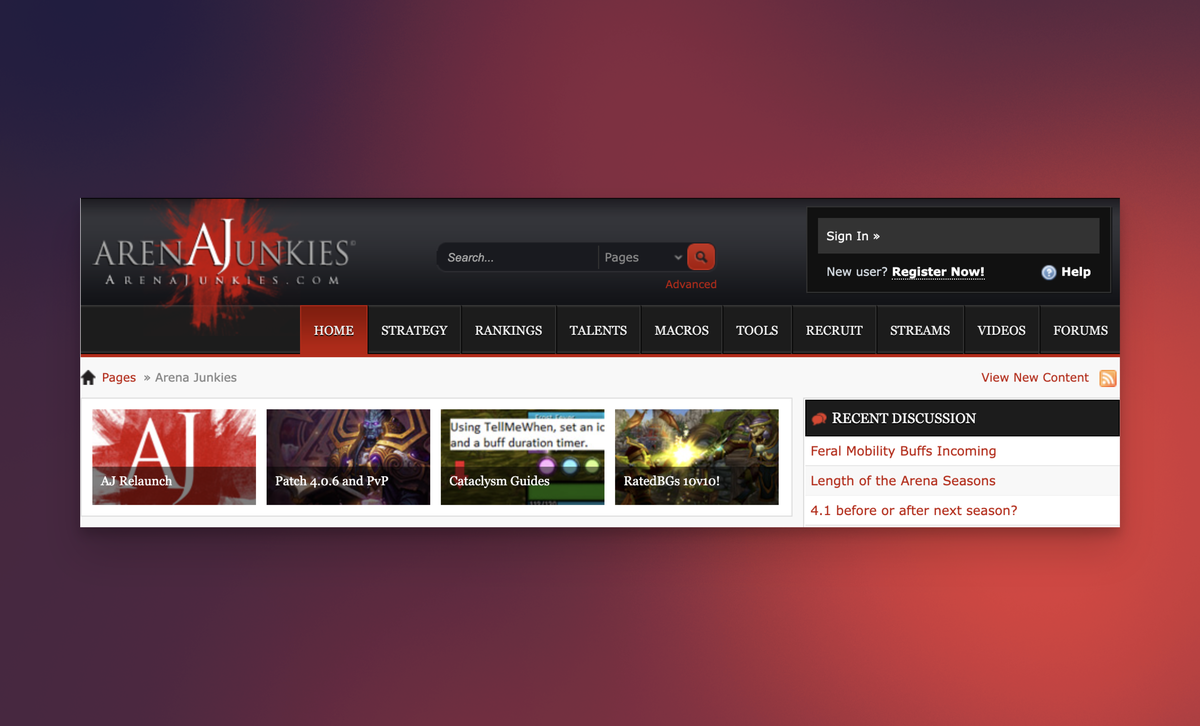Open the RSS feed icon
This screenshot has width=1200, height=726.
pyautogui.click(x=1108, y=378)
